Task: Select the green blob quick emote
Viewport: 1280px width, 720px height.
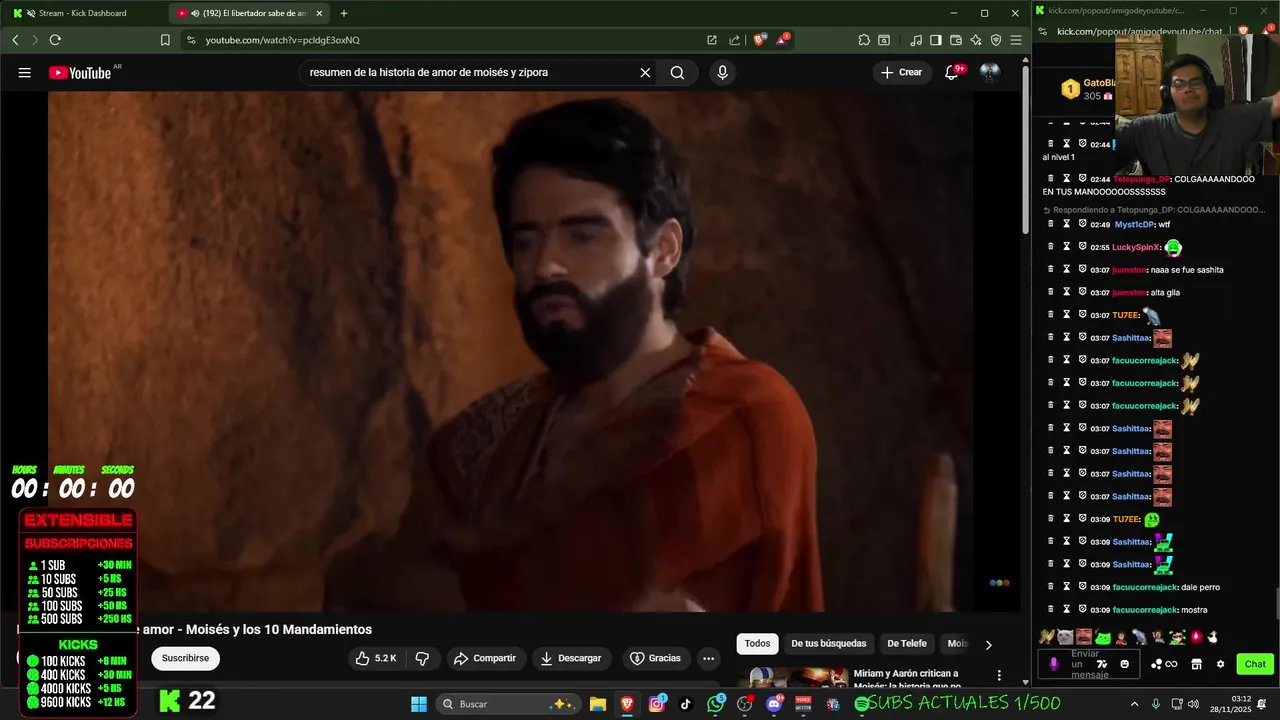Action: (x=1102, y=637)
